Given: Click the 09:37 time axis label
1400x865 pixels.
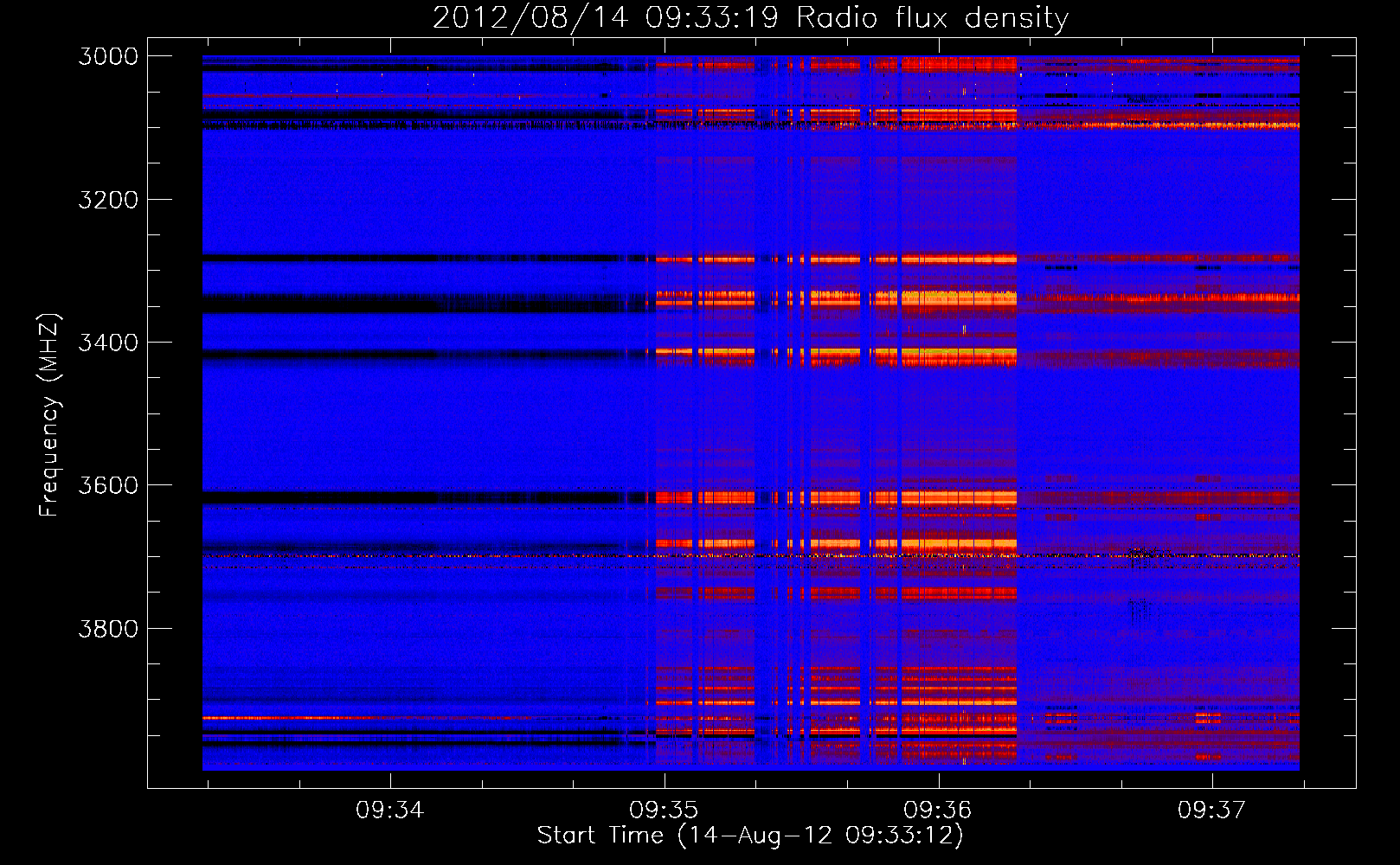Looking at the screenshot, I should pyautogui.click(x=1212, y=810).
